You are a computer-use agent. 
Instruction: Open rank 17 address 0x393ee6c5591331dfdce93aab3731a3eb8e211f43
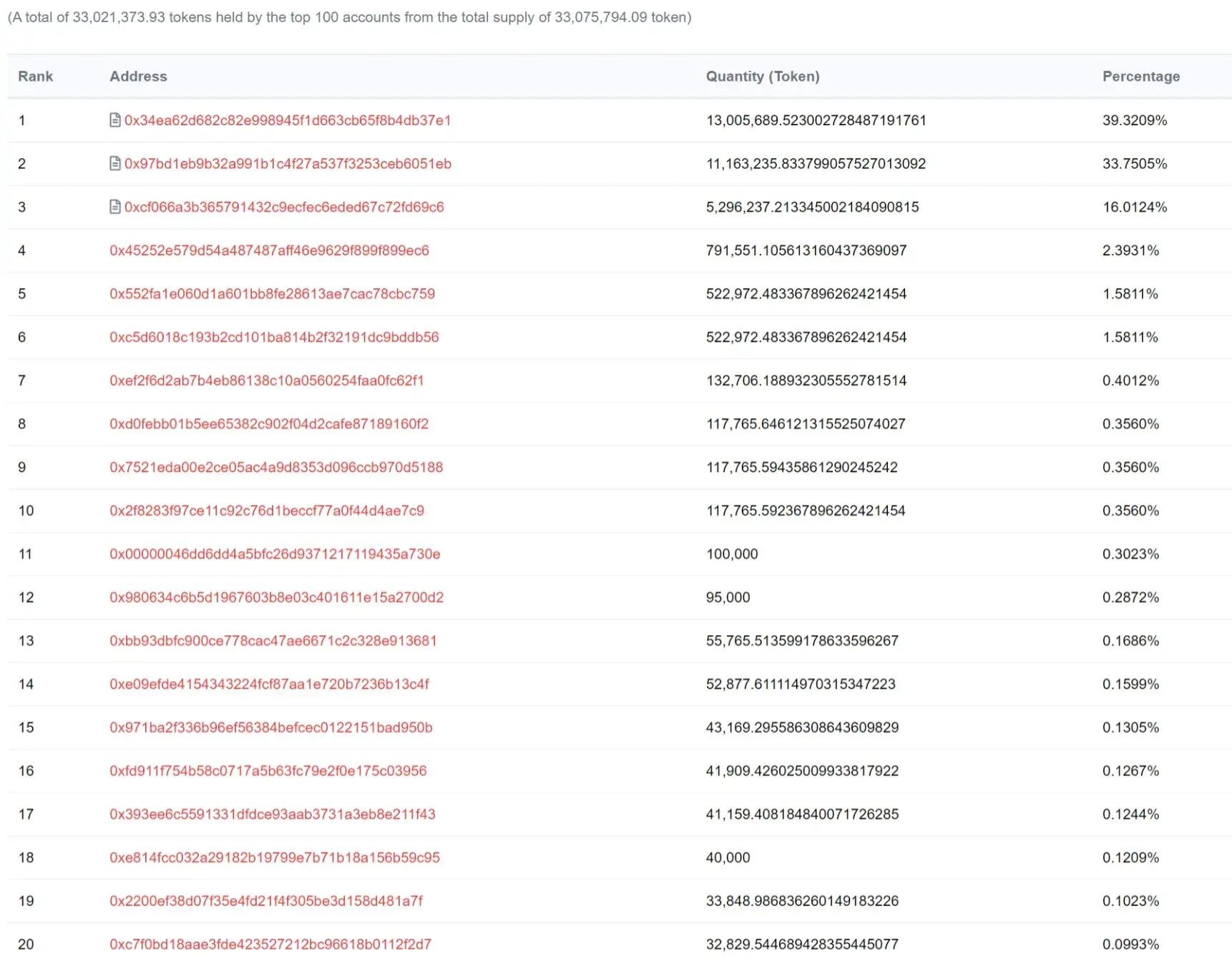273,815
